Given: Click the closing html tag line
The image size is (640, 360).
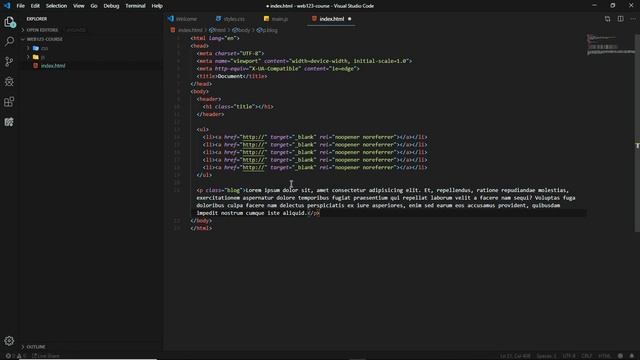Looking at the screenshot, I should (x=201, y=228).
